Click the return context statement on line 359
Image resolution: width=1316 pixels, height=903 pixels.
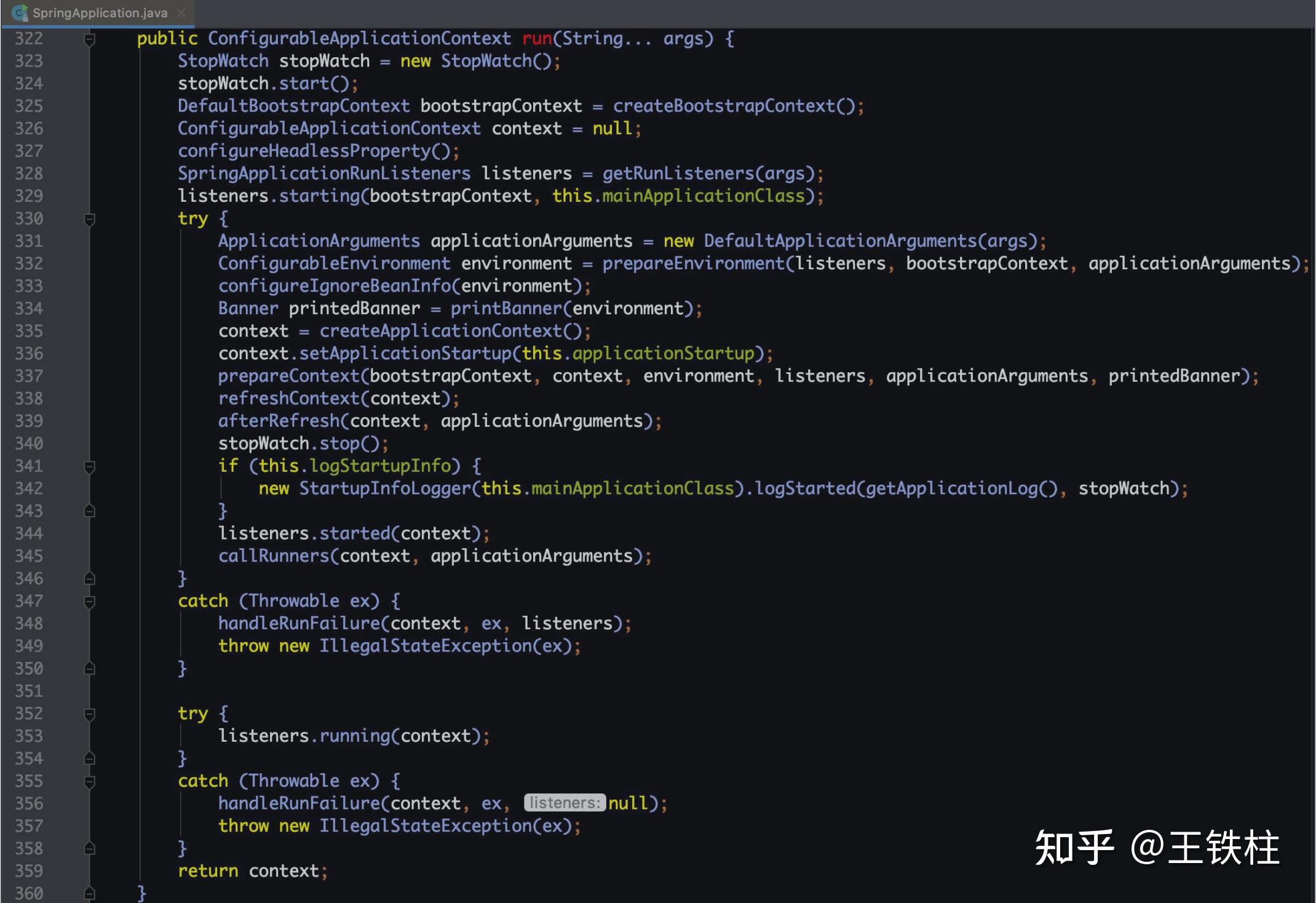(x=252, y=870)
